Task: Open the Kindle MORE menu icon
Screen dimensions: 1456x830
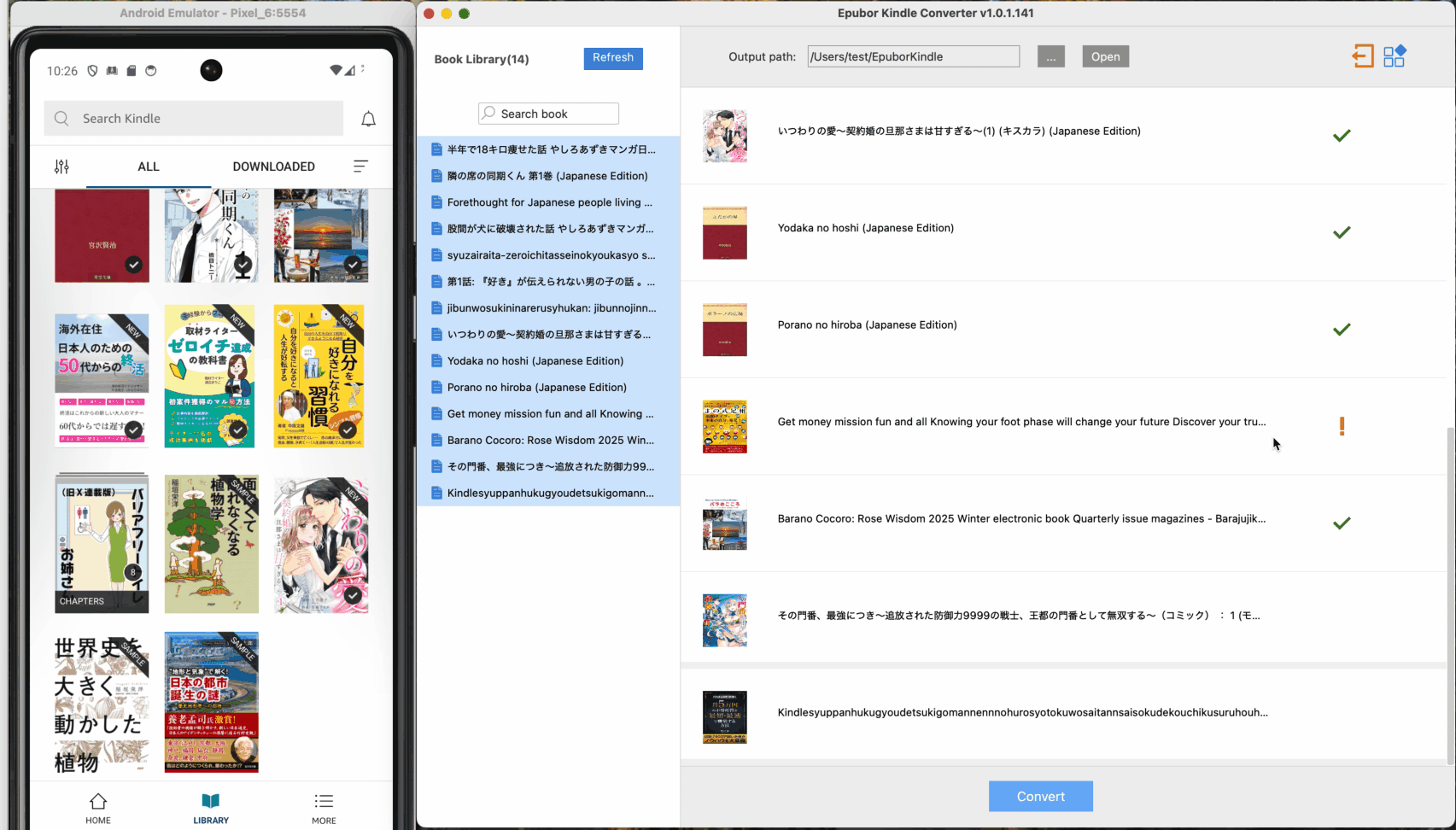Action: (x=324, y=809)
